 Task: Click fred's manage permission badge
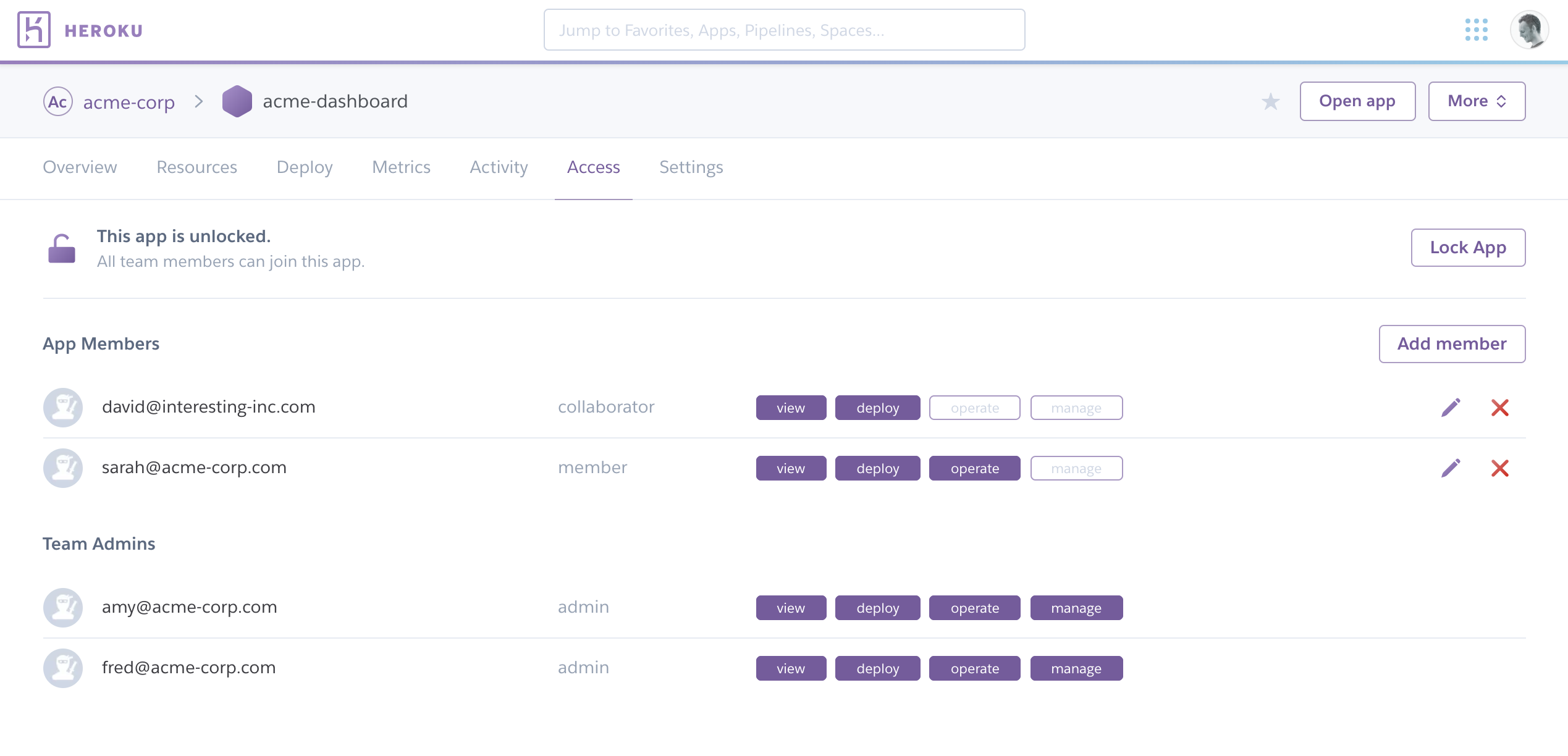pos(1077,668)
